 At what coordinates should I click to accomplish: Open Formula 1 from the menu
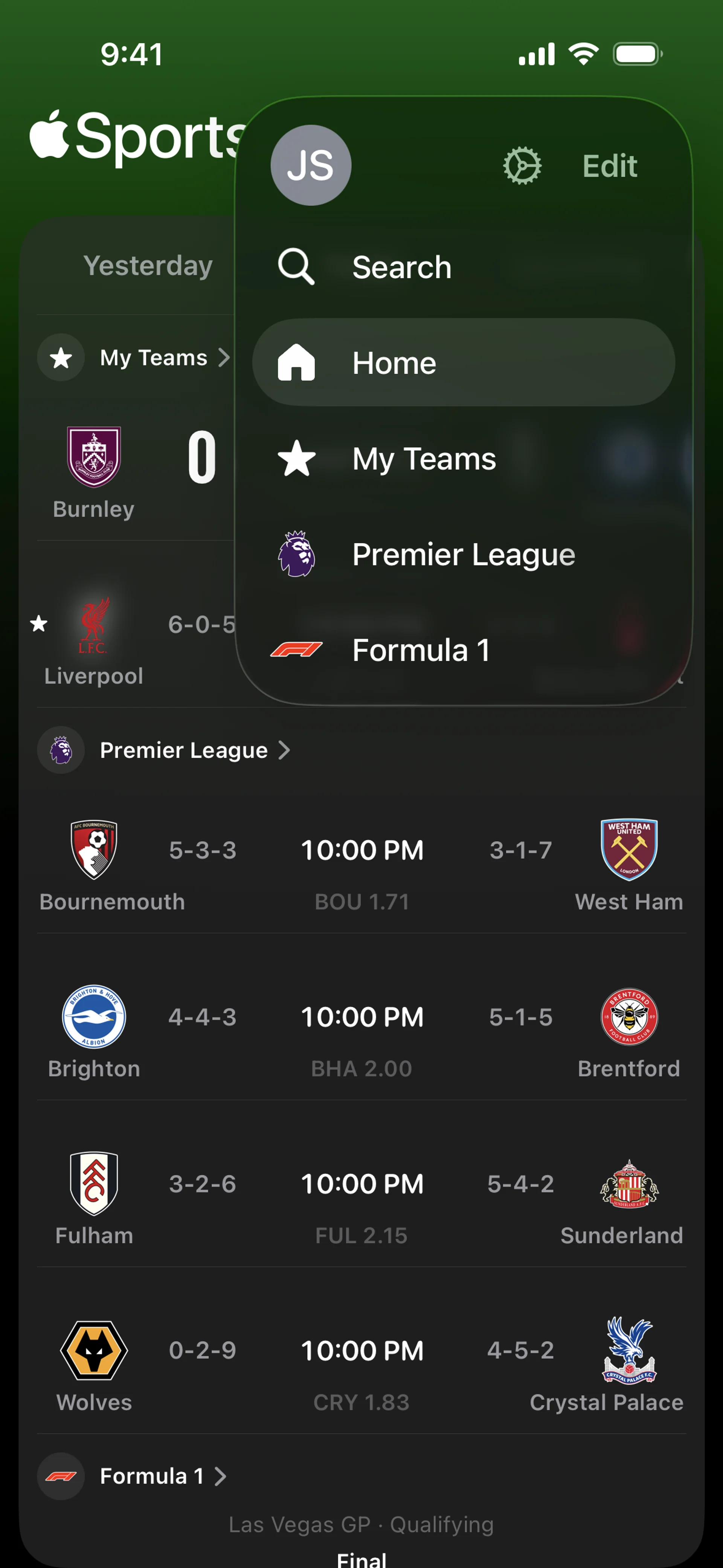[x=421, y=650]
